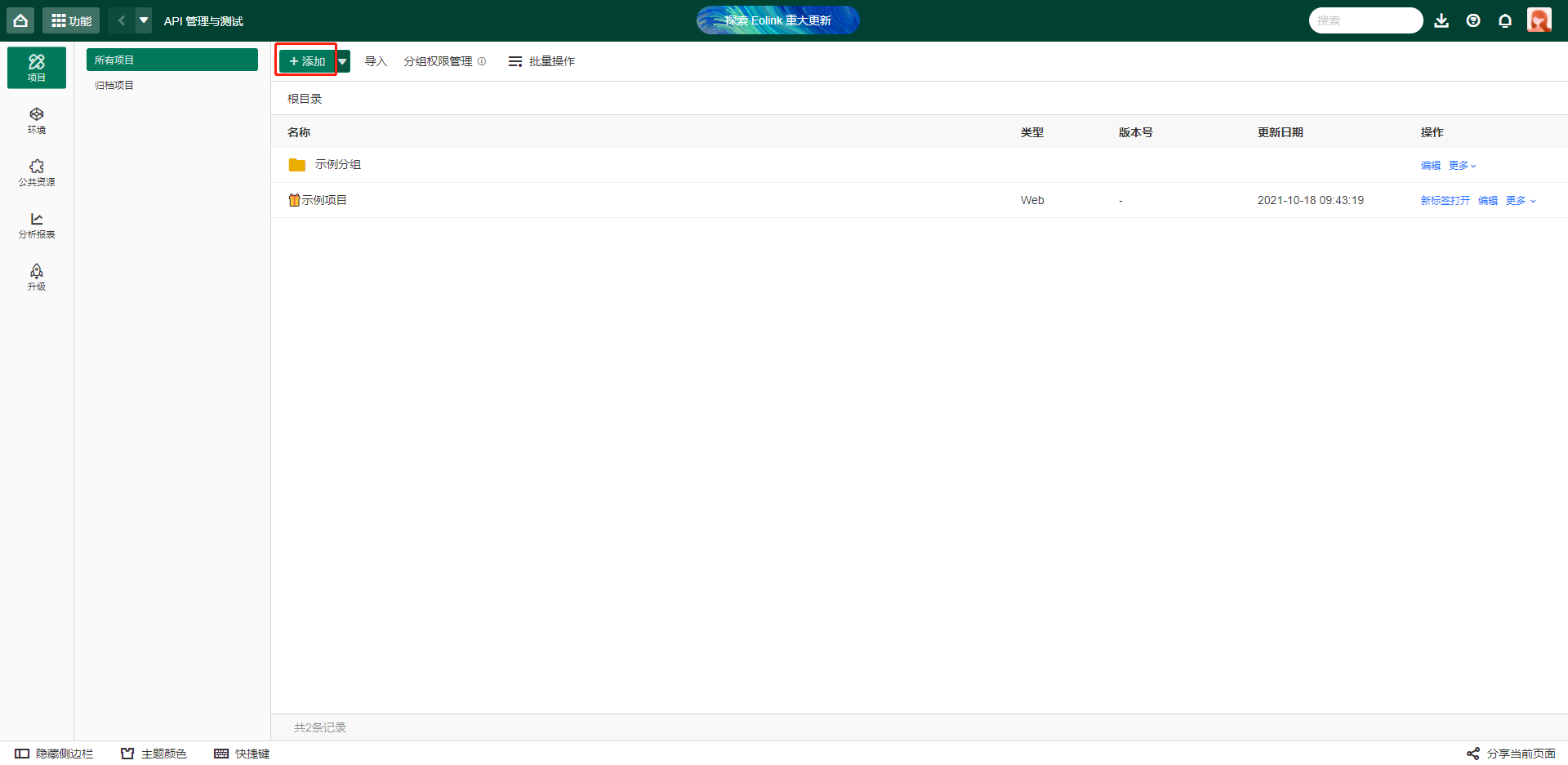Open 环境 in the sidebar

click(x=37, y=120)
